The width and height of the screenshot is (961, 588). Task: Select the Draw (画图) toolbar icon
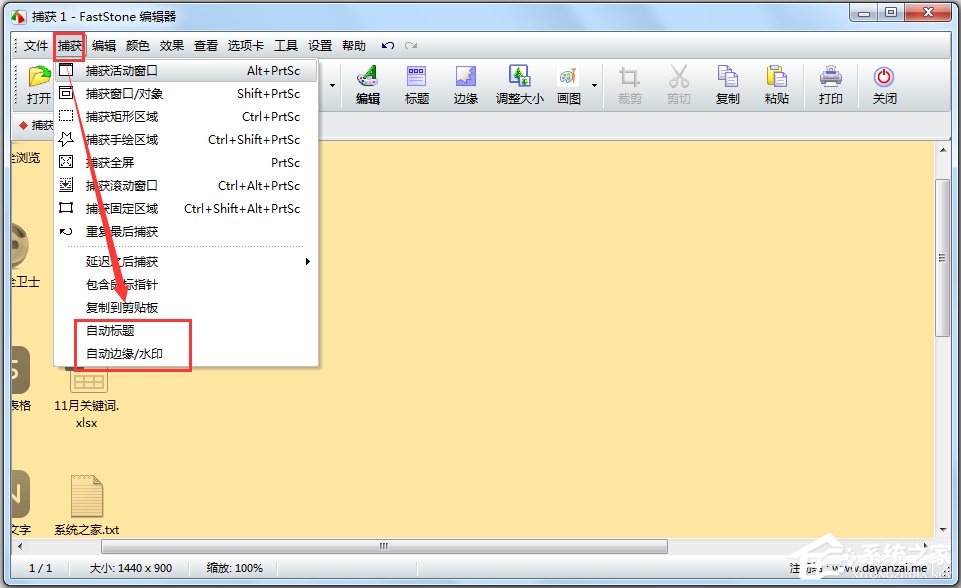point(568,84)
